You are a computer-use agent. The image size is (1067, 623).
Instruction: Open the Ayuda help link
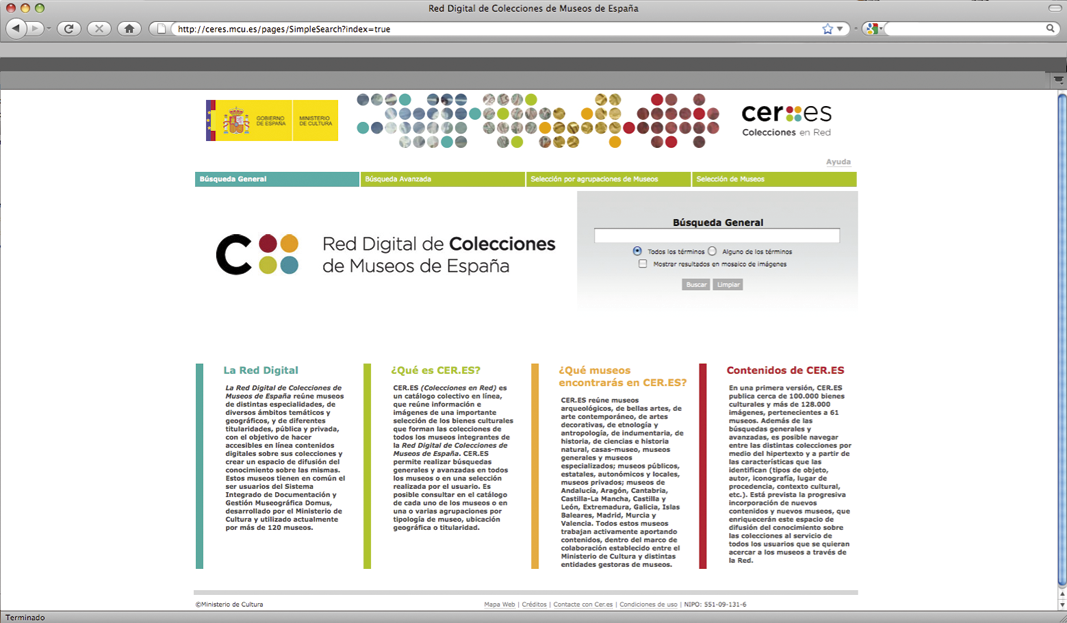(x=838, y=162)
